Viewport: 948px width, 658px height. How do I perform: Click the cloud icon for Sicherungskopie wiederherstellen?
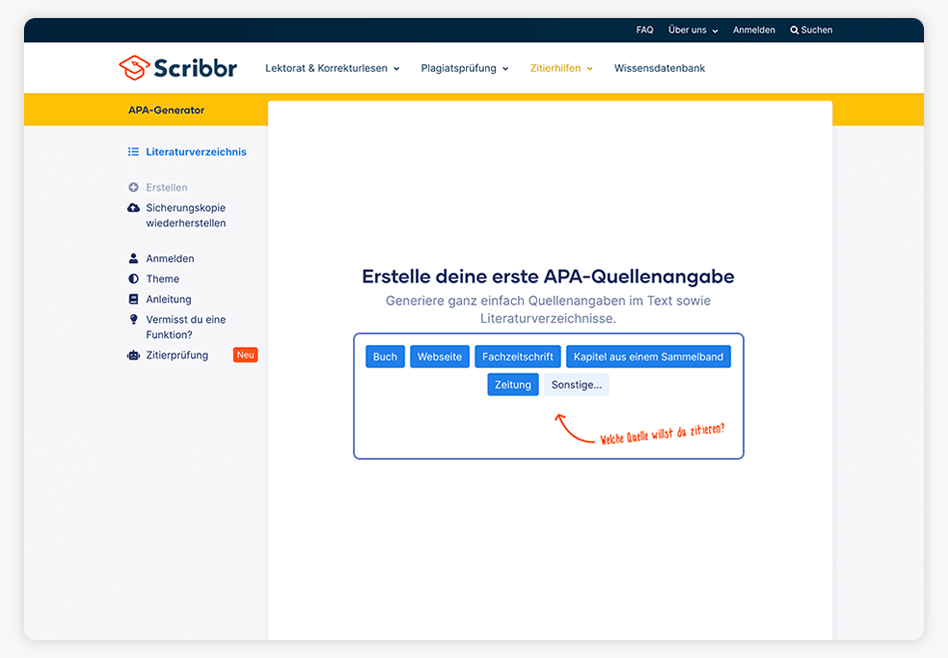click(133, 208)
